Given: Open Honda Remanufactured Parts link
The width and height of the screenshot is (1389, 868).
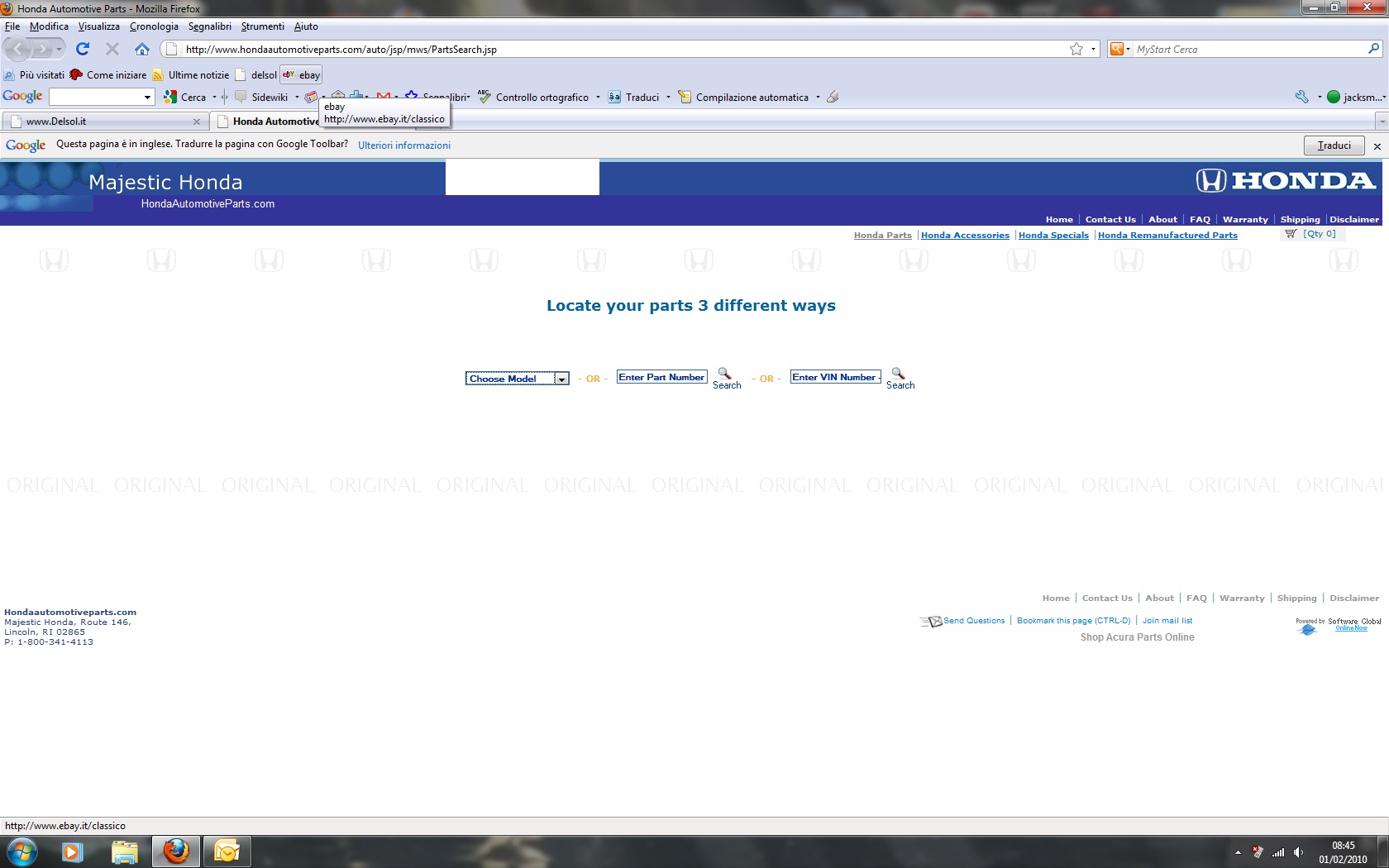Looking at the screenshot, I should 1167,235.
